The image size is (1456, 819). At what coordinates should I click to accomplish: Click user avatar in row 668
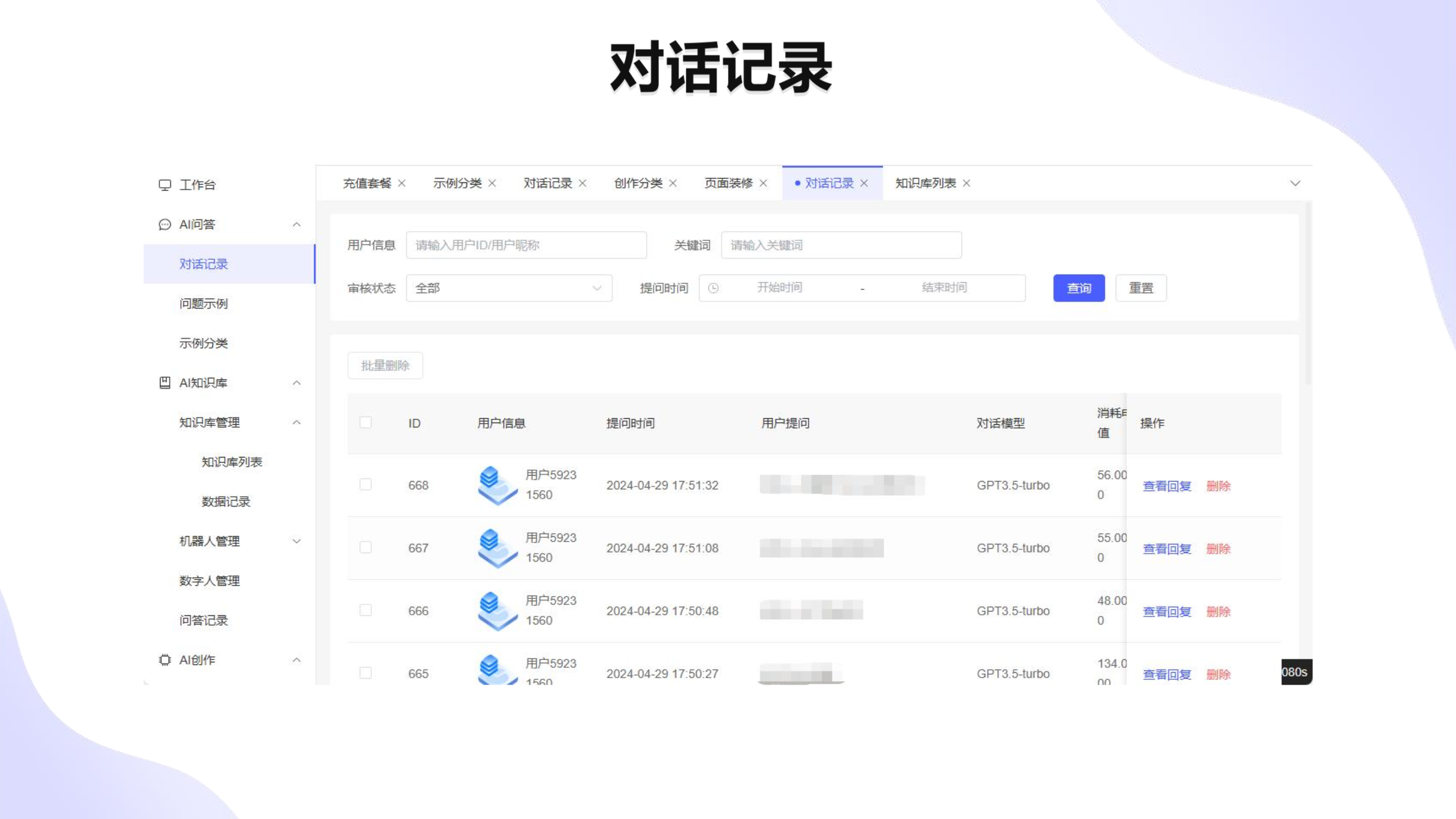(497, 485)
